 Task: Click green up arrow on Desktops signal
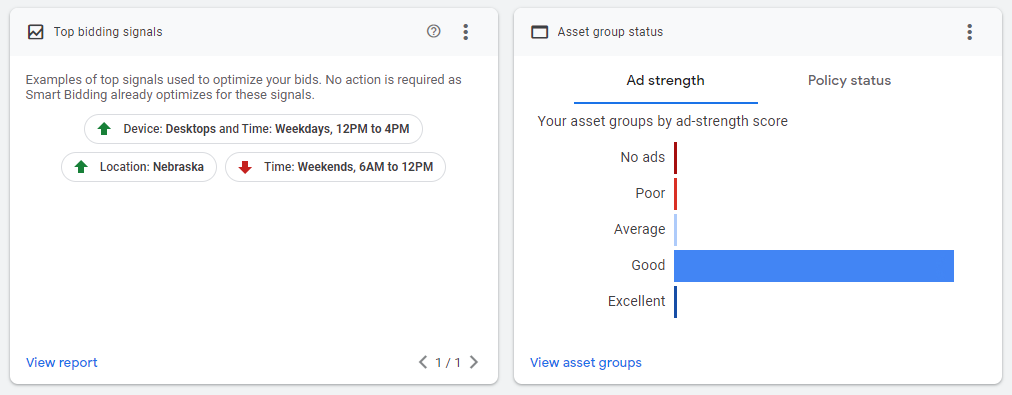(104, 129)
